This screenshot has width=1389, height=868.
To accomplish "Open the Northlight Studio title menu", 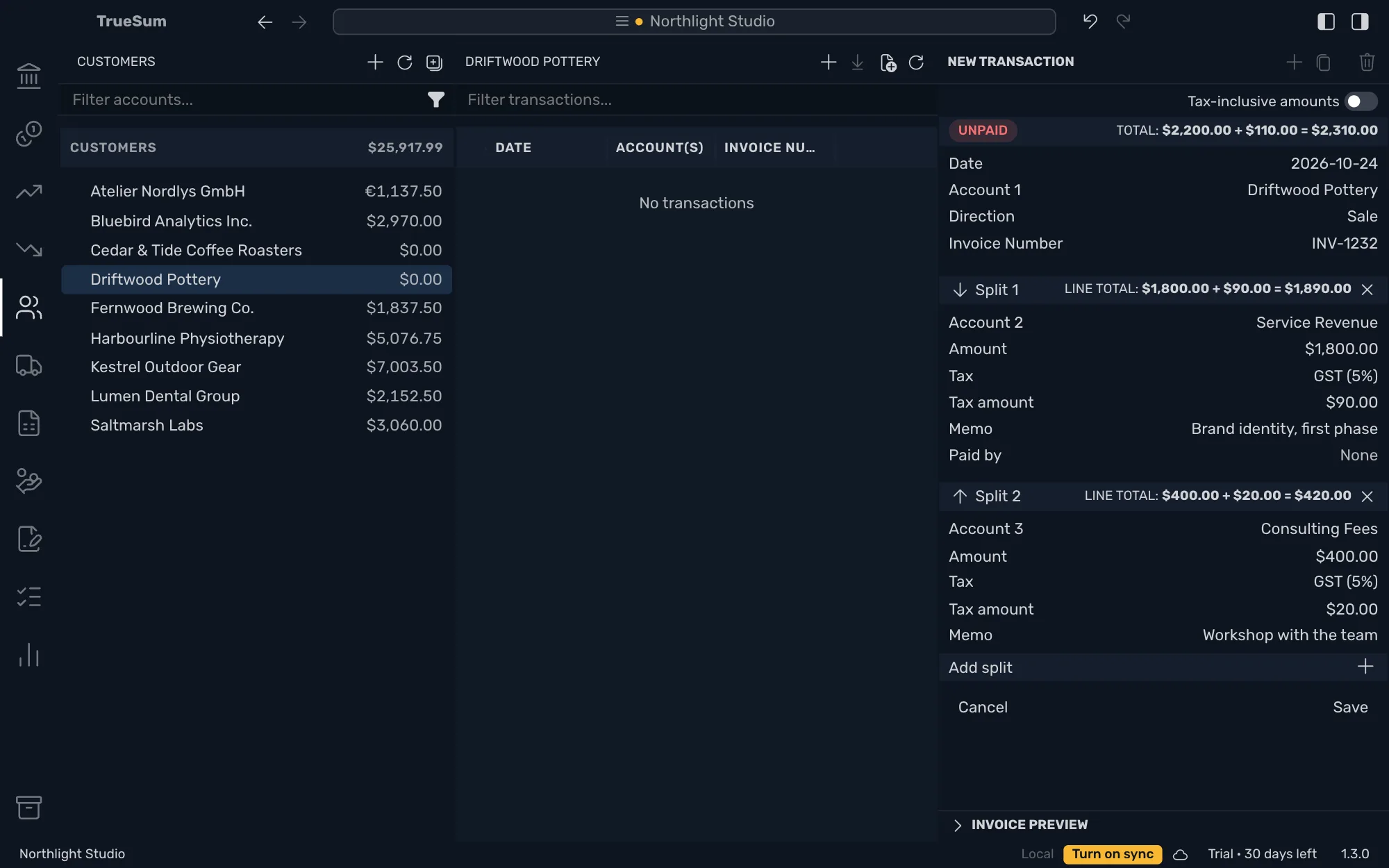I will pyautogui.click(x=694, y=22).
